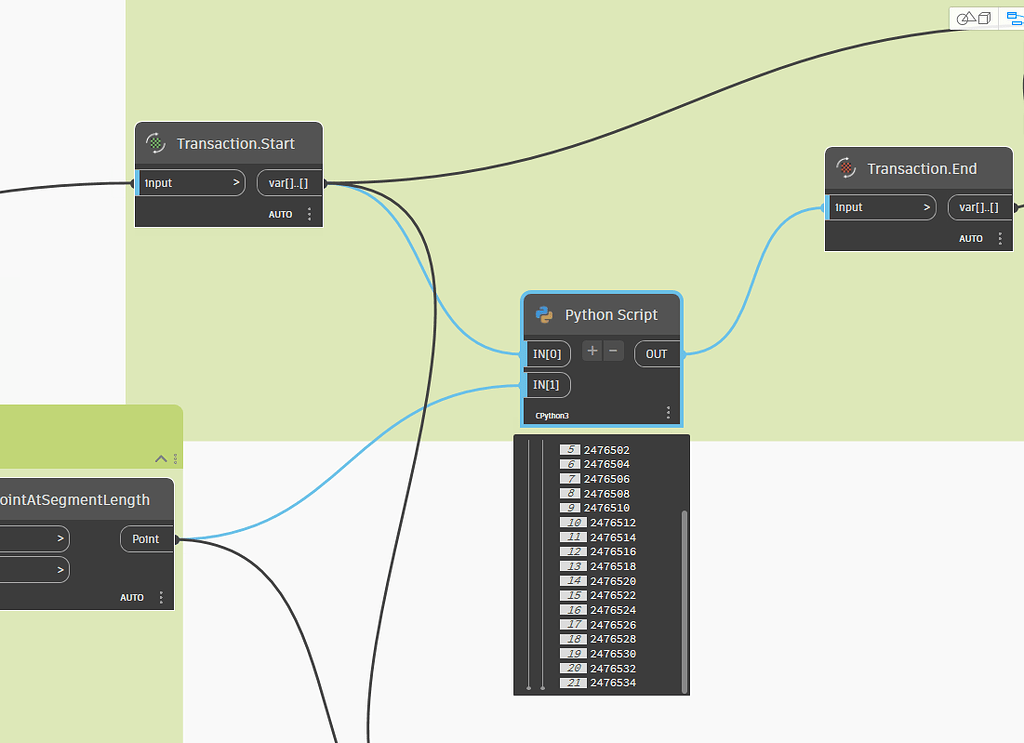Screen dimensions: 1024x743
Task: Open Transaction.End options via three-dot icon
Action: [999, 238]
